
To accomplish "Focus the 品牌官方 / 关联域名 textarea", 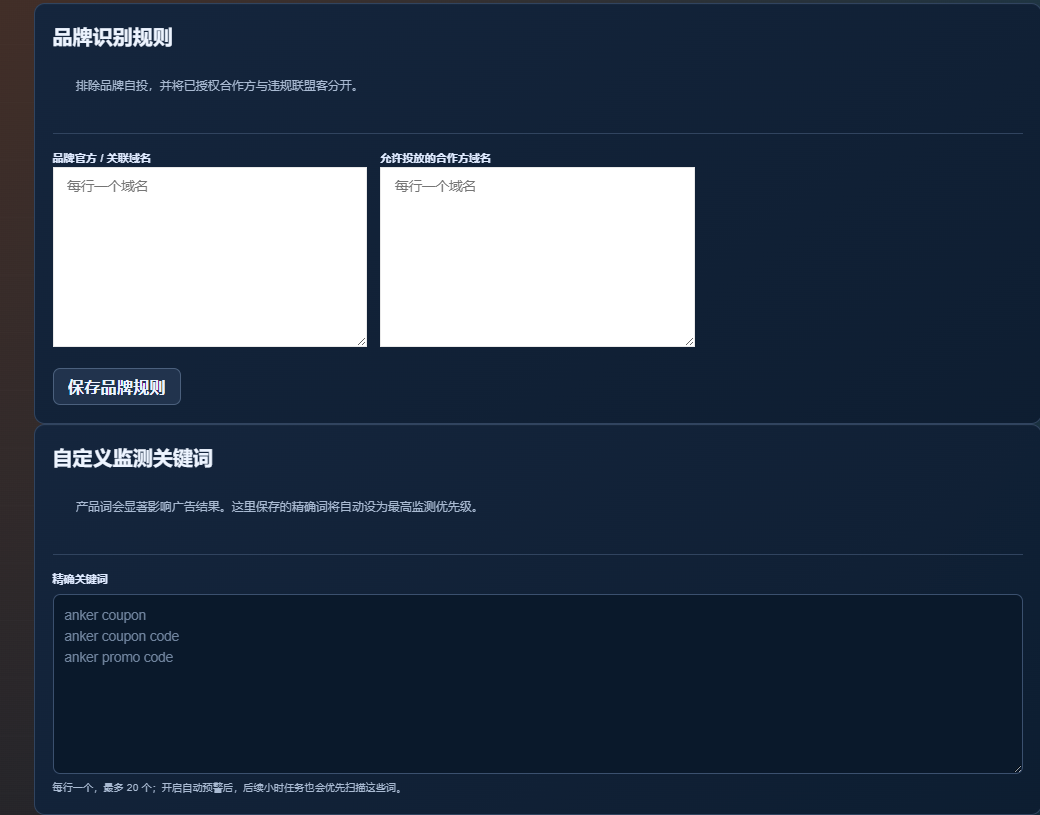I will click(x=210, y=257).
